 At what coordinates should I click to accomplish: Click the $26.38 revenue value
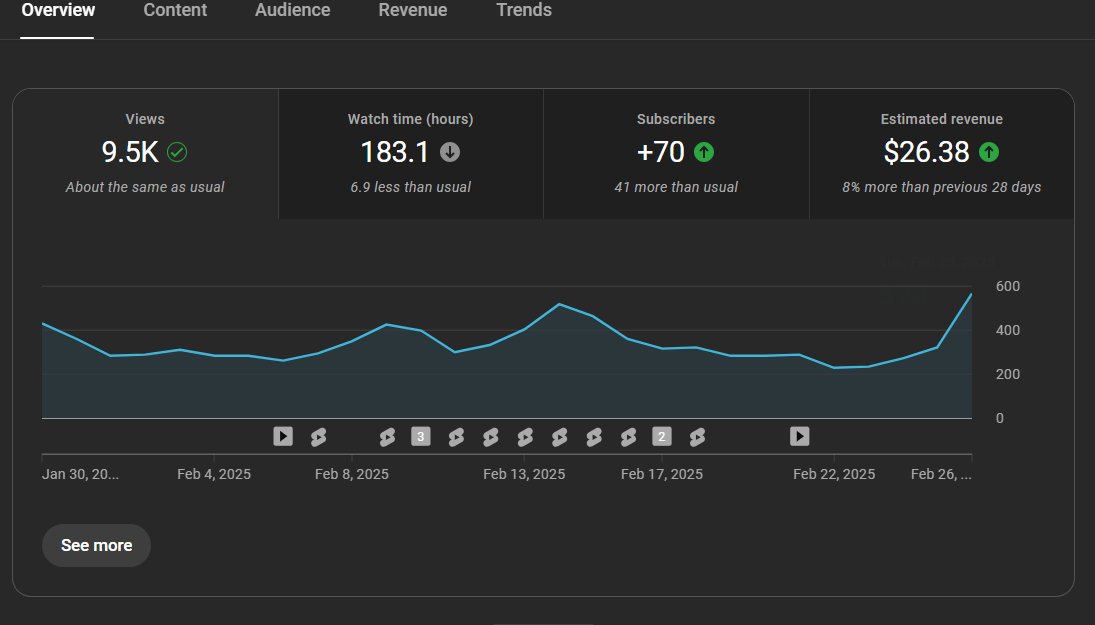[927, 152]
